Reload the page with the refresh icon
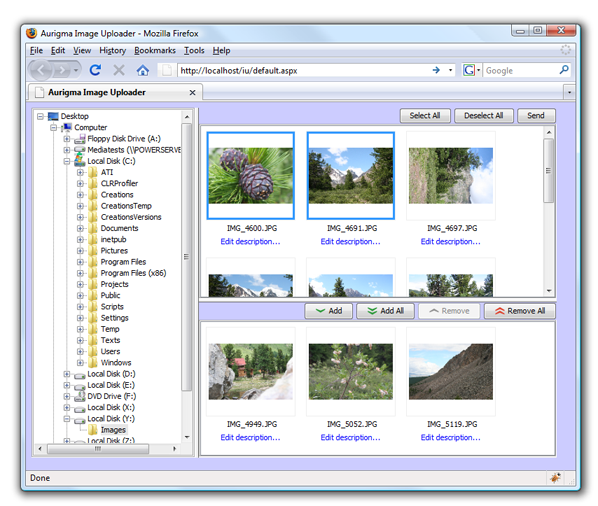 95,70
